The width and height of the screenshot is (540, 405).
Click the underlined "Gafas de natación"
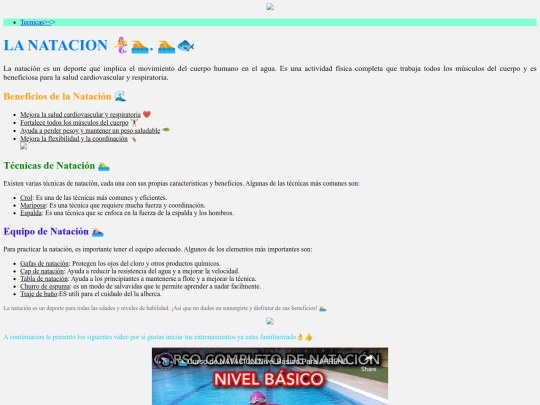44,263
